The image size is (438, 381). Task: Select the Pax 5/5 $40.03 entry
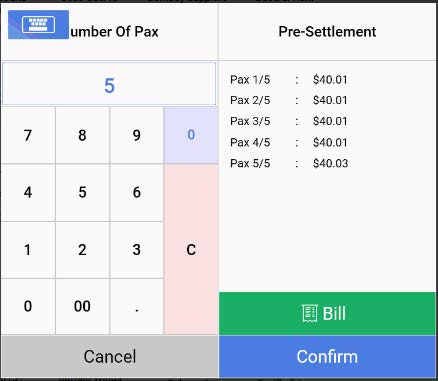tap(289, 163)
